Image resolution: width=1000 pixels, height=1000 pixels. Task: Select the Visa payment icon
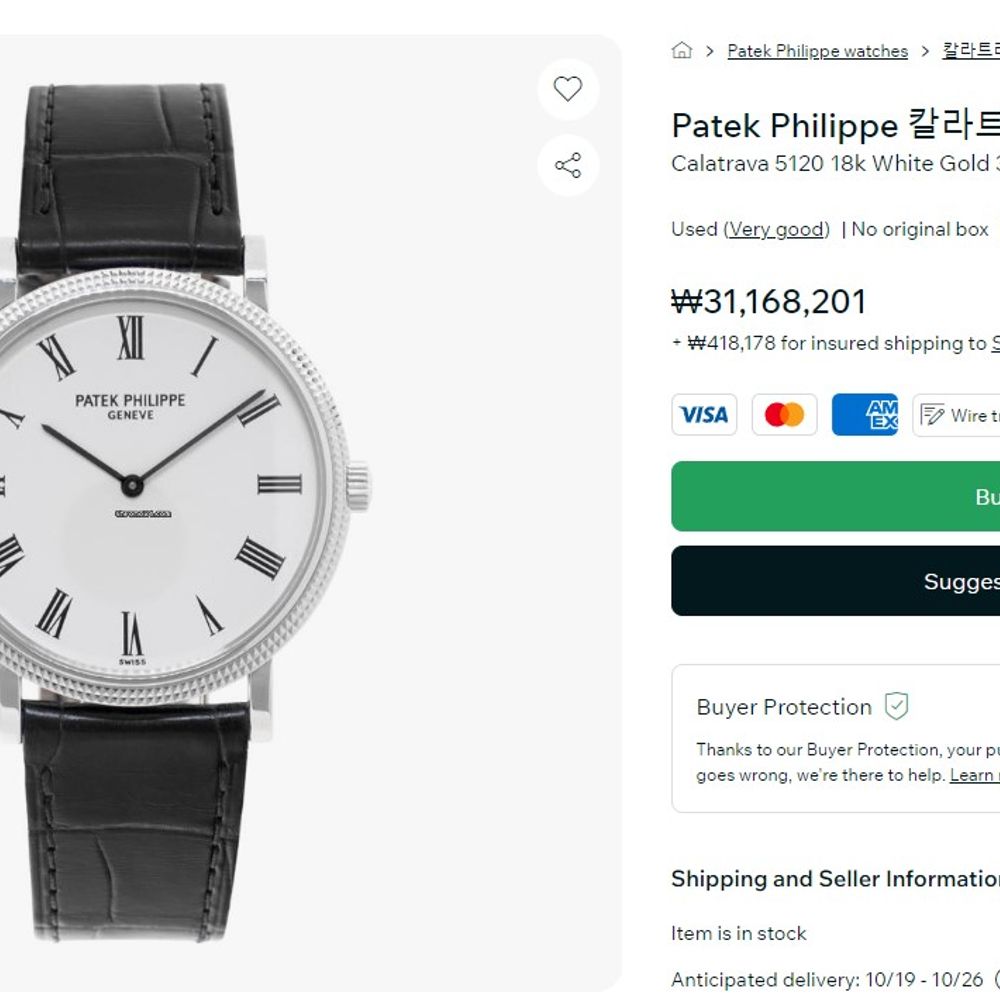pyautogui.click(x=704, y=415)
